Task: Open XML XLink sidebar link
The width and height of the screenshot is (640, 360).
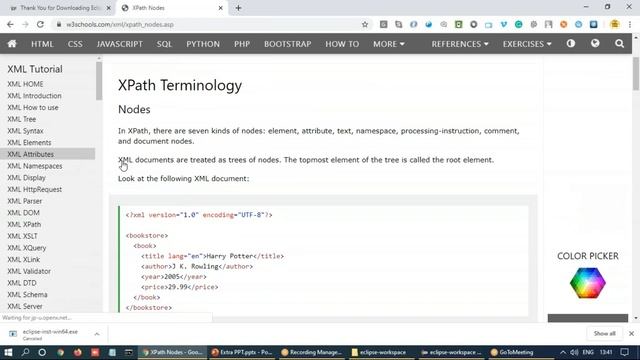Action: tap(24, 260)
